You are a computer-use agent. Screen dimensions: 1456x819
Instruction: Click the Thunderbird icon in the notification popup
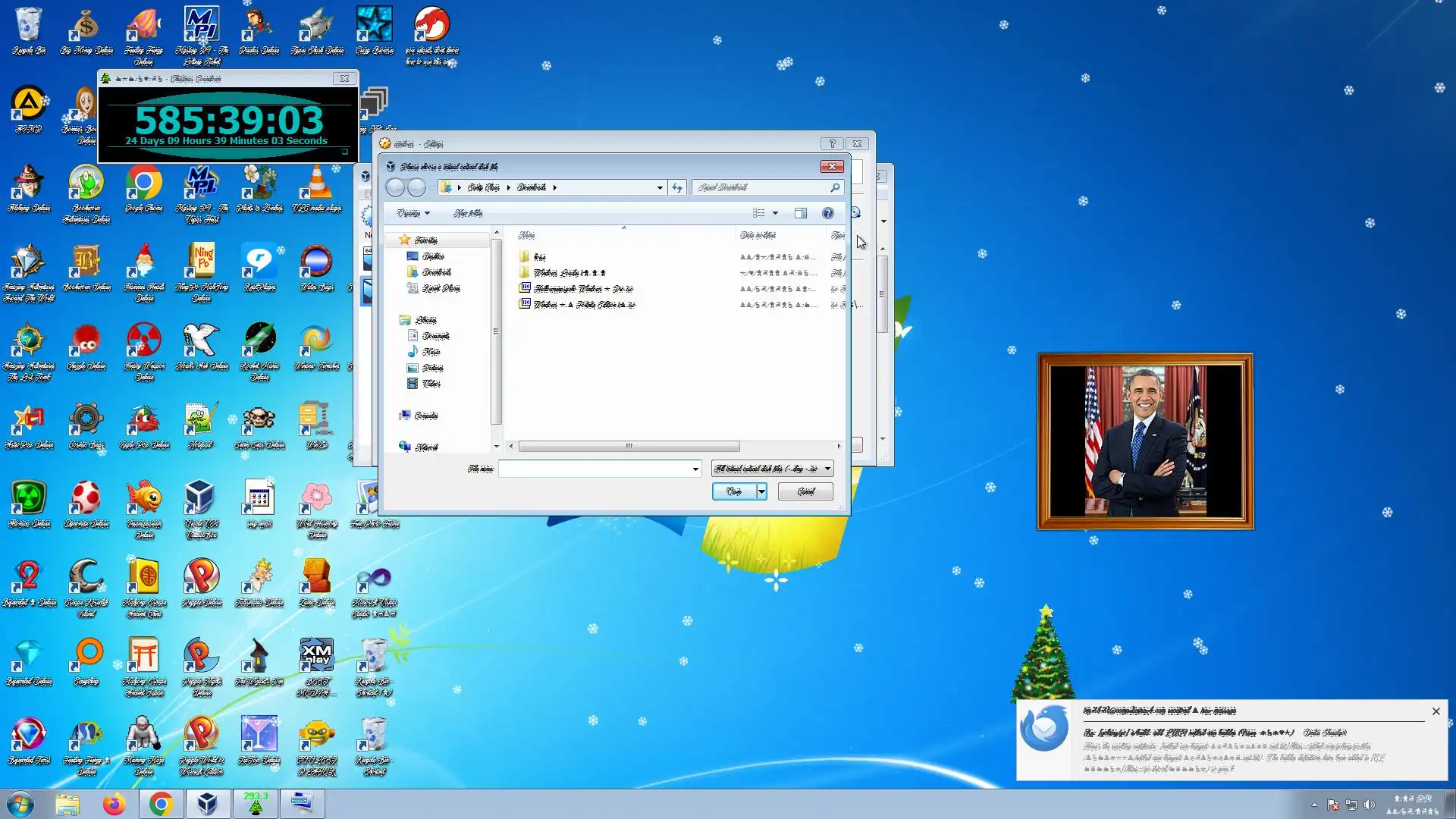tap(1044, 730)
